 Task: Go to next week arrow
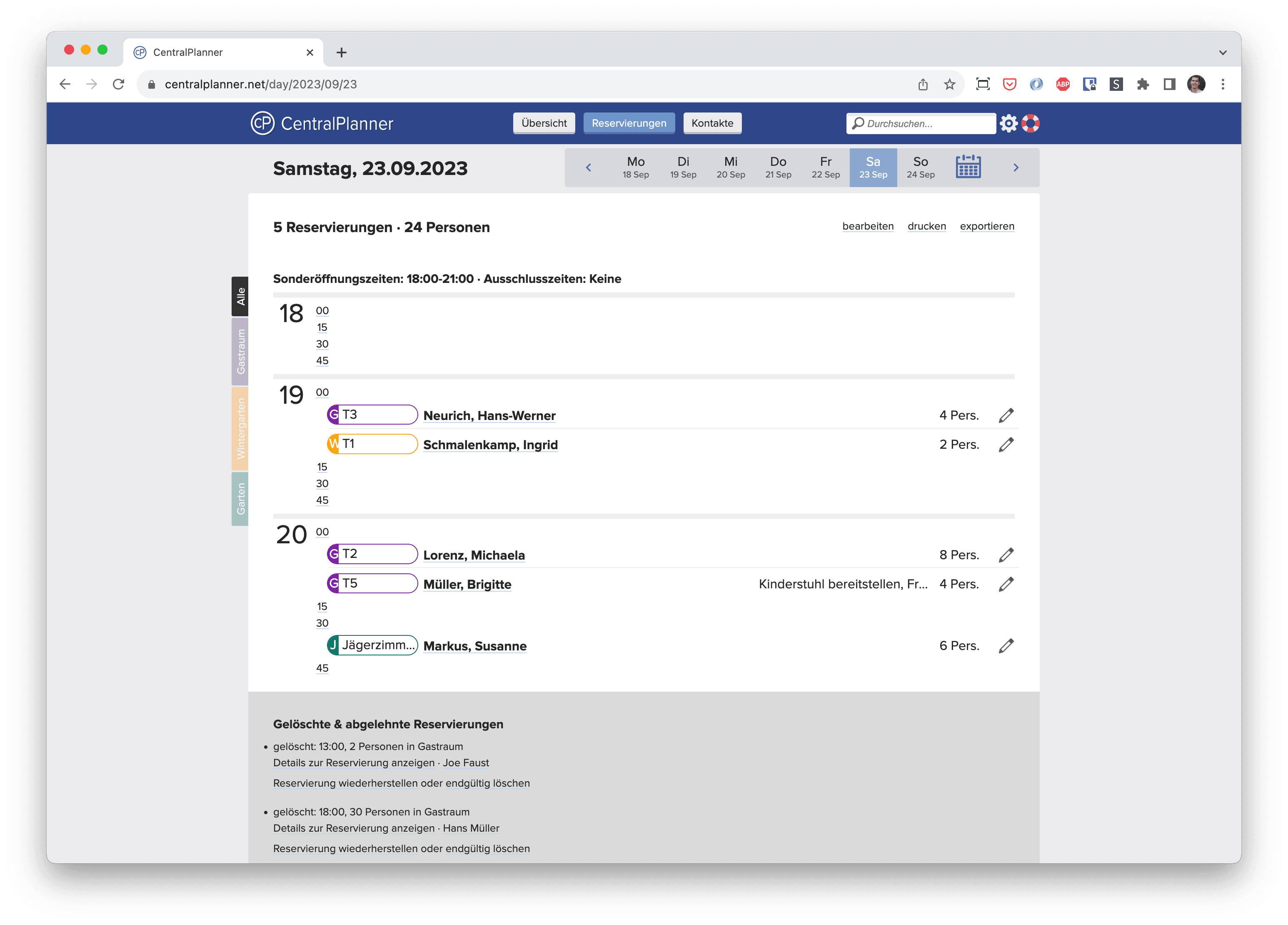(x=1016, y=167)
